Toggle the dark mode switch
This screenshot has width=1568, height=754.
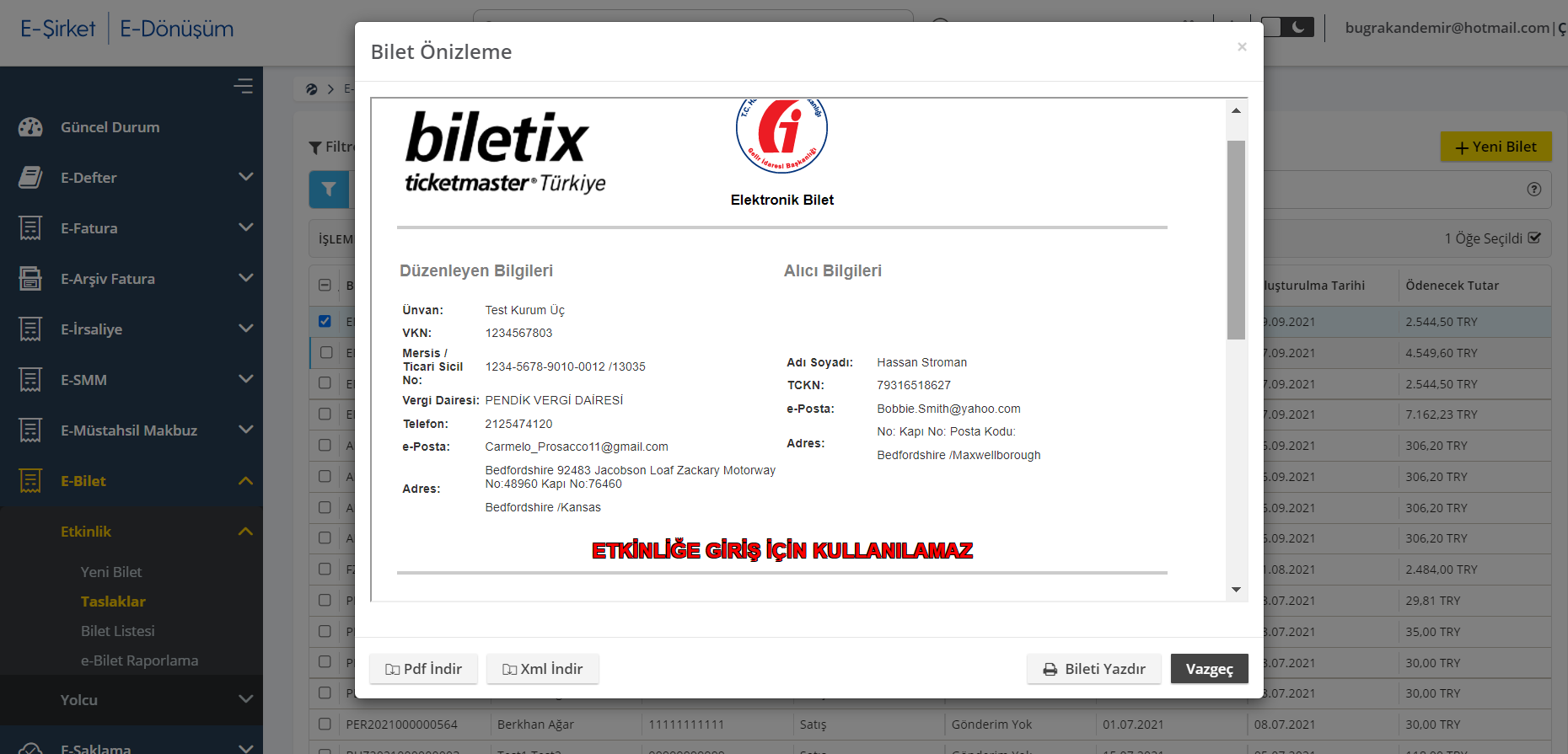point(1287,27)
